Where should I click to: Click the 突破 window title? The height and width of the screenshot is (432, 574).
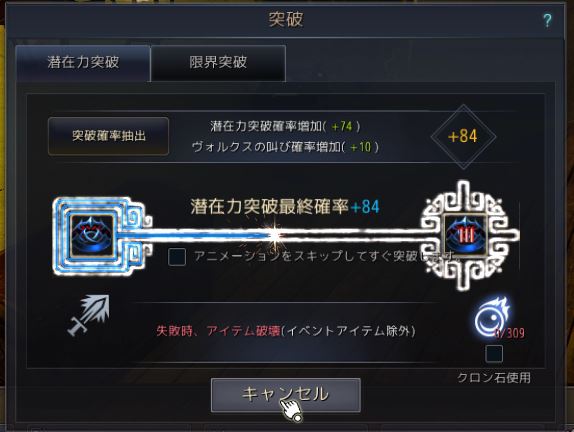point(286,19)
